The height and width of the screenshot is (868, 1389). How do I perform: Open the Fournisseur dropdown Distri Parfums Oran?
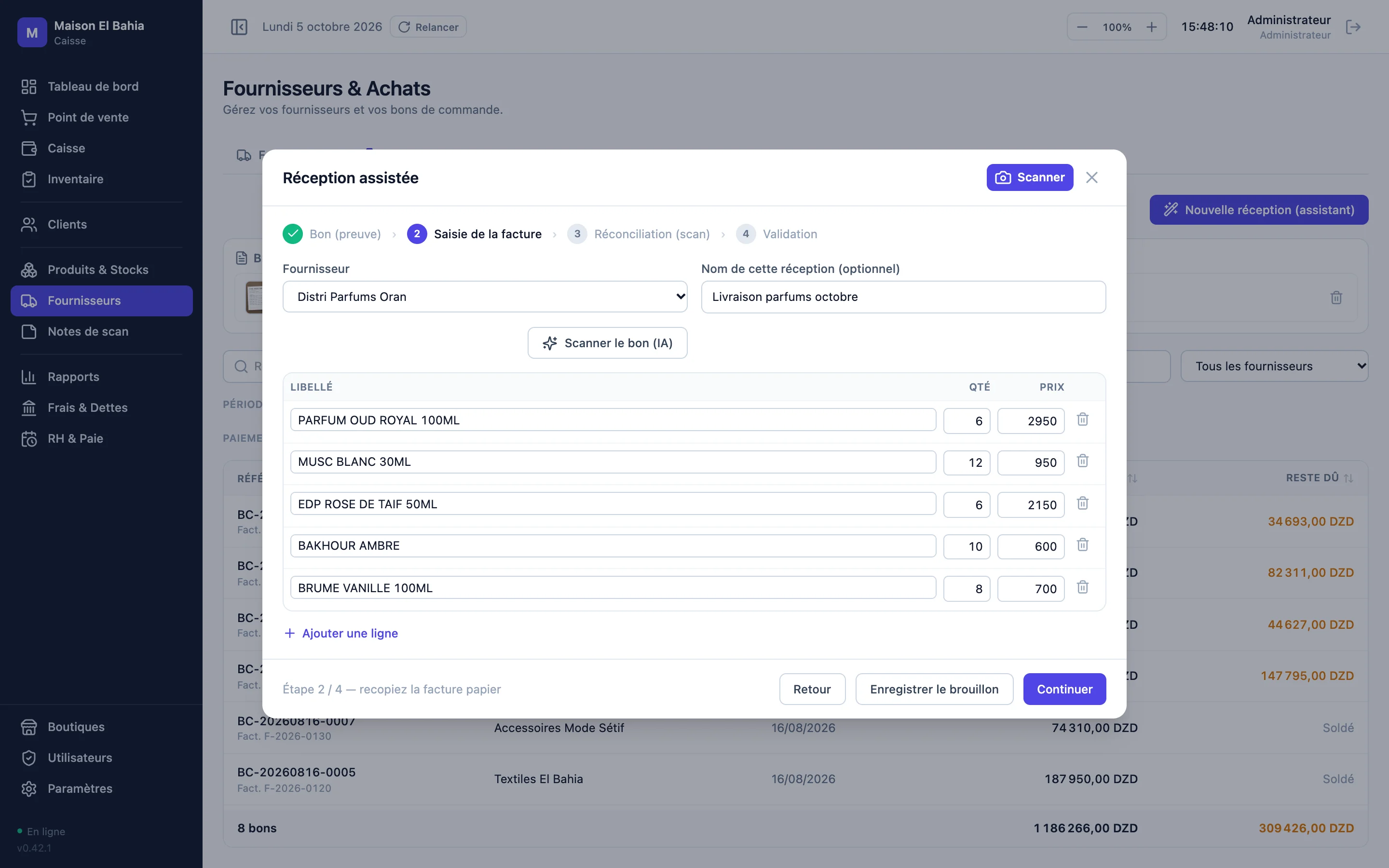point(485,297)
